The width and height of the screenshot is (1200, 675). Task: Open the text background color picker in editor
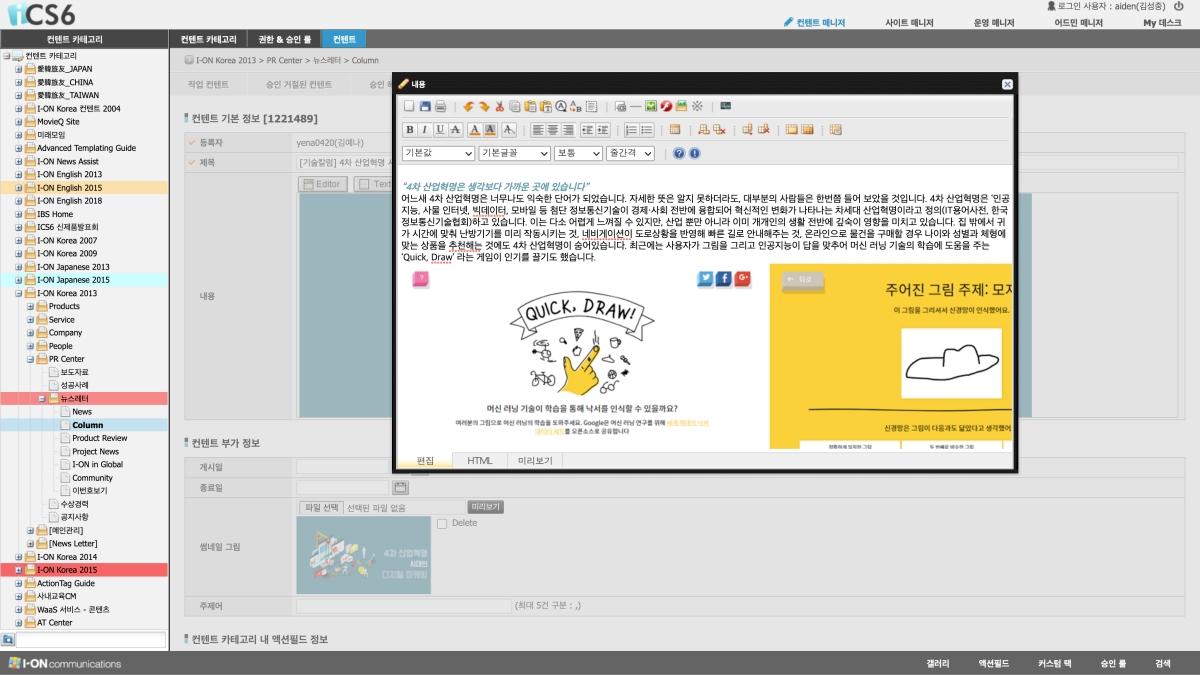tap(491, 129)
